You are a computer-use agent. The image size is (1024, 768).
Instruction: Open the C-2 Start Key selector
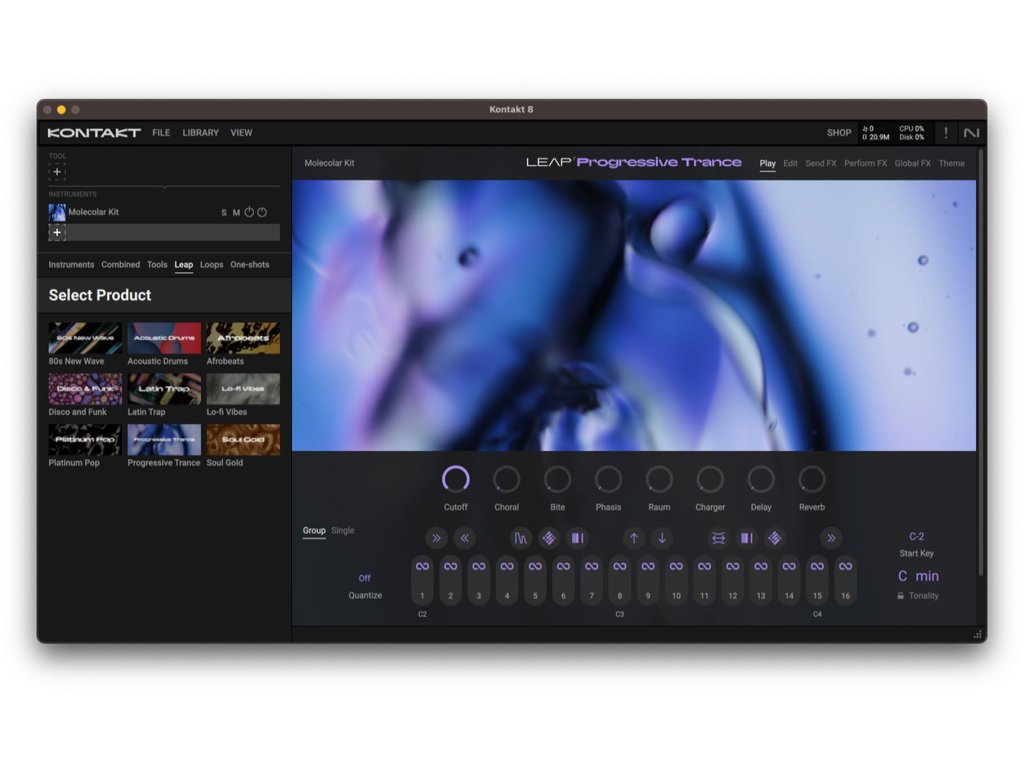[x=916, y=536]
